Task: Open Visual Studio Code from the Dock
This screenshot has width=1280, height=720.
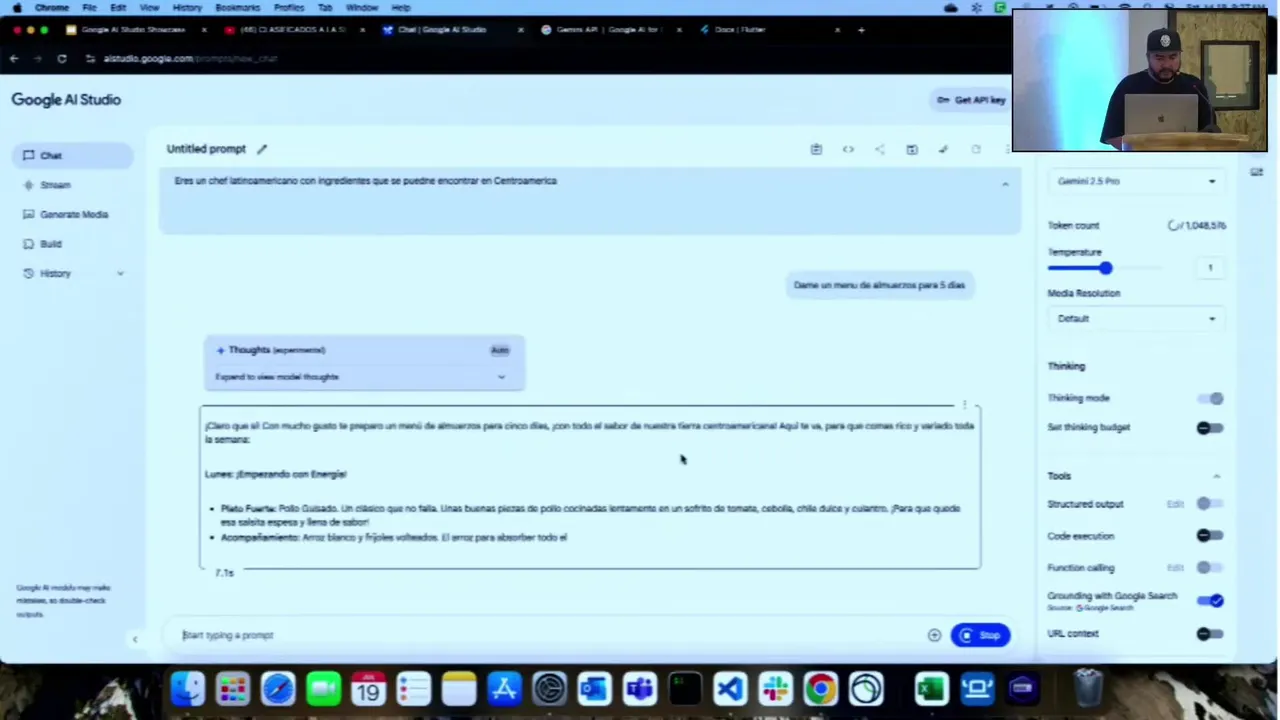Action: [730, 689]
